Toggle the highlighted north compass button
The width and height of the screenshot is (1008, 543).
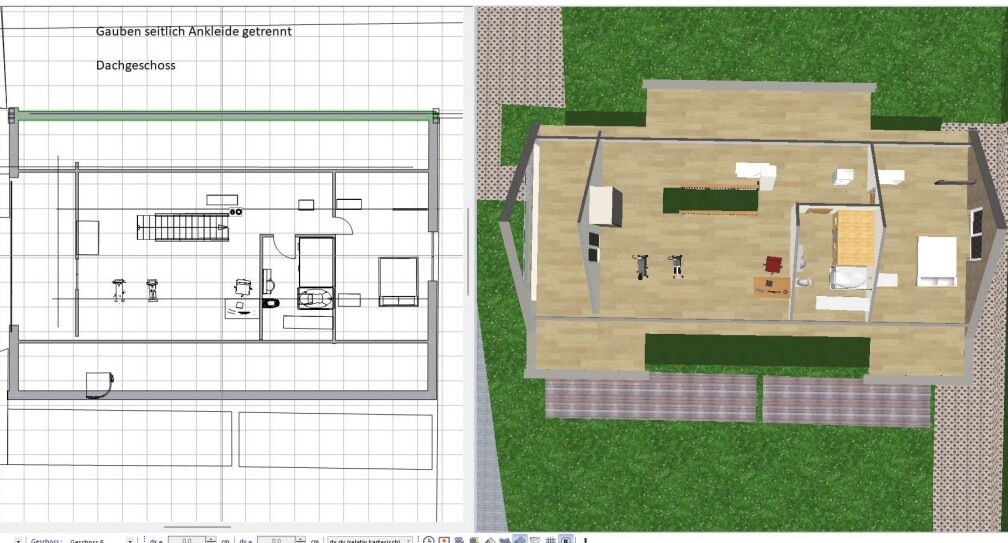[x=565, y=540]
